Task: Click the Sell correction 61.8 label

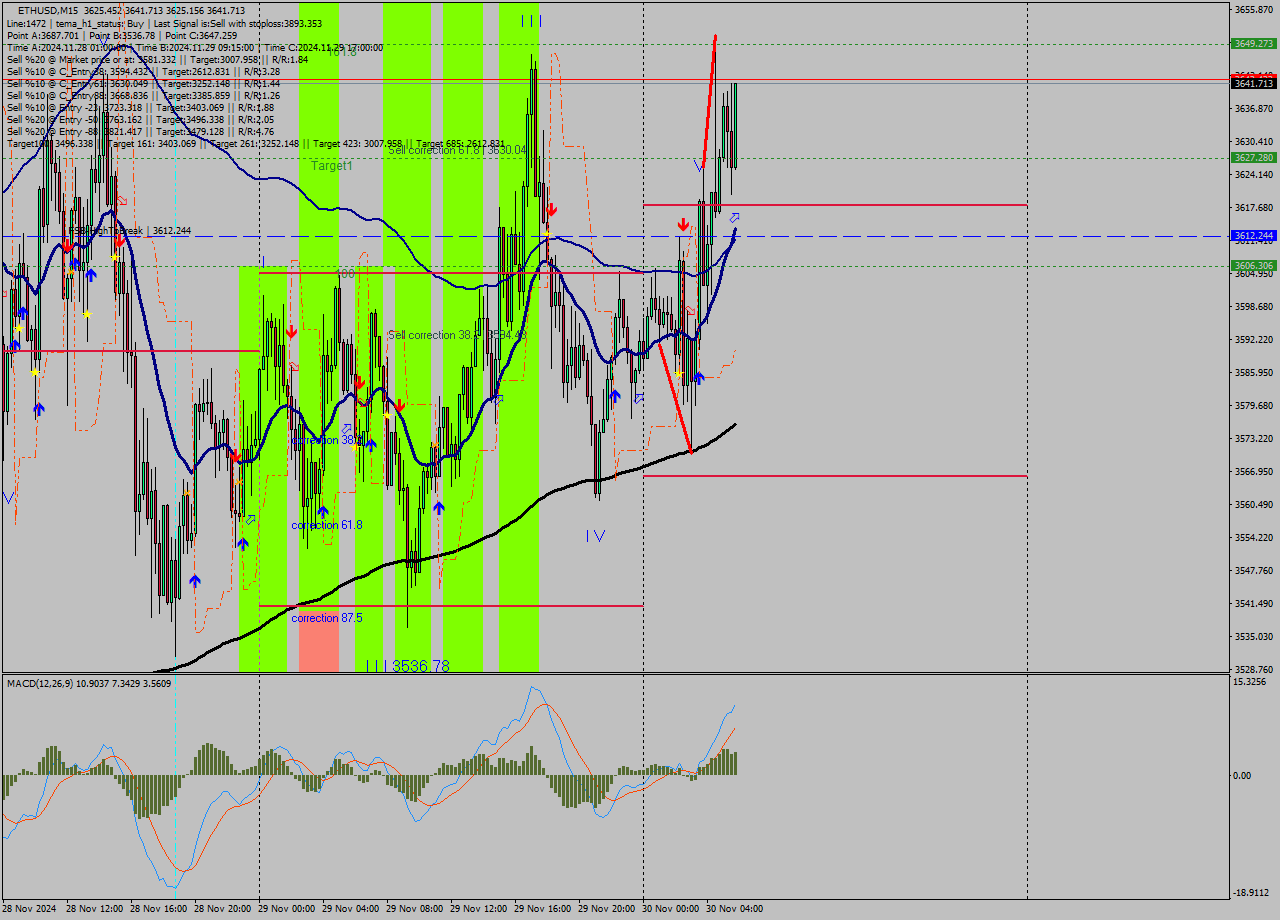Action: [456, 150]
